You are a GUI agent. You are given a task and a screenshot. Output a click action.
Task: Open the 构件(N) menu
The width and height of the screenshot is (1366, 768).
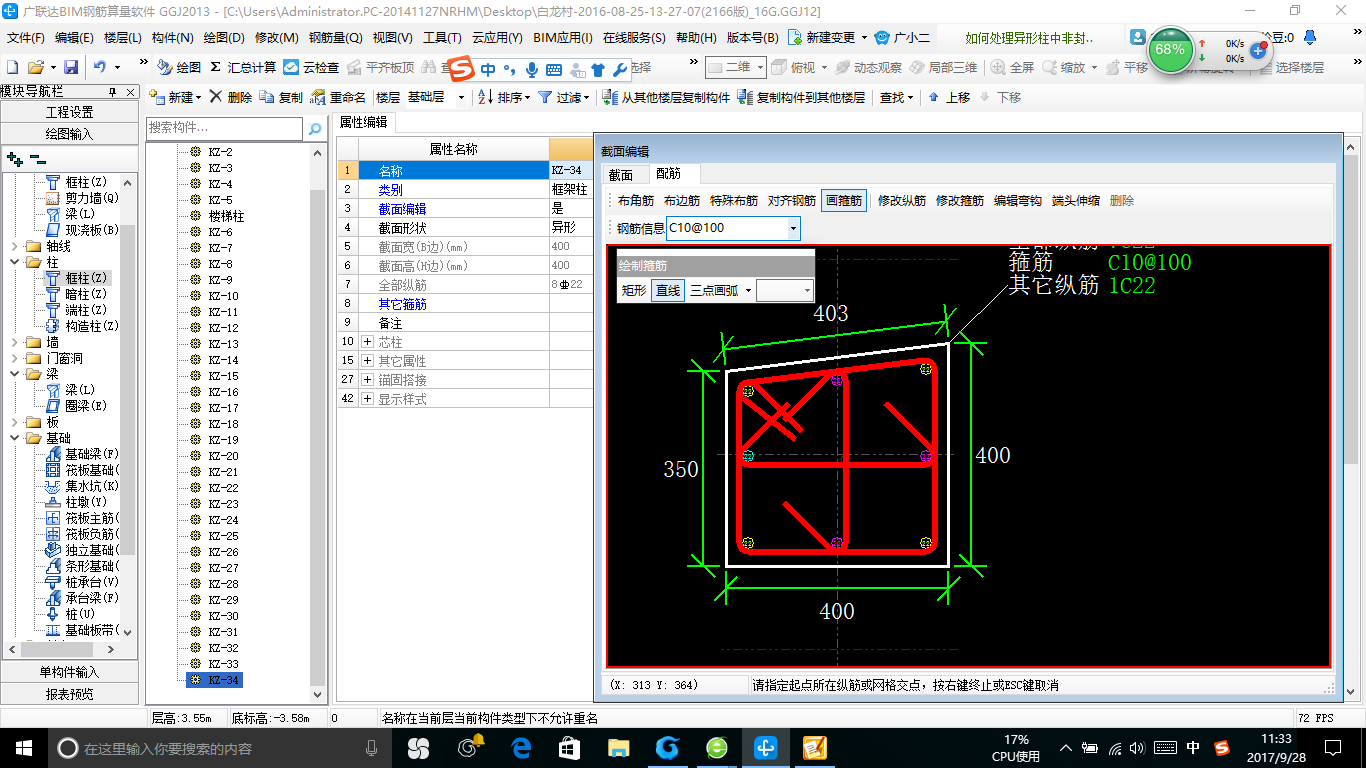click(172, 37)
